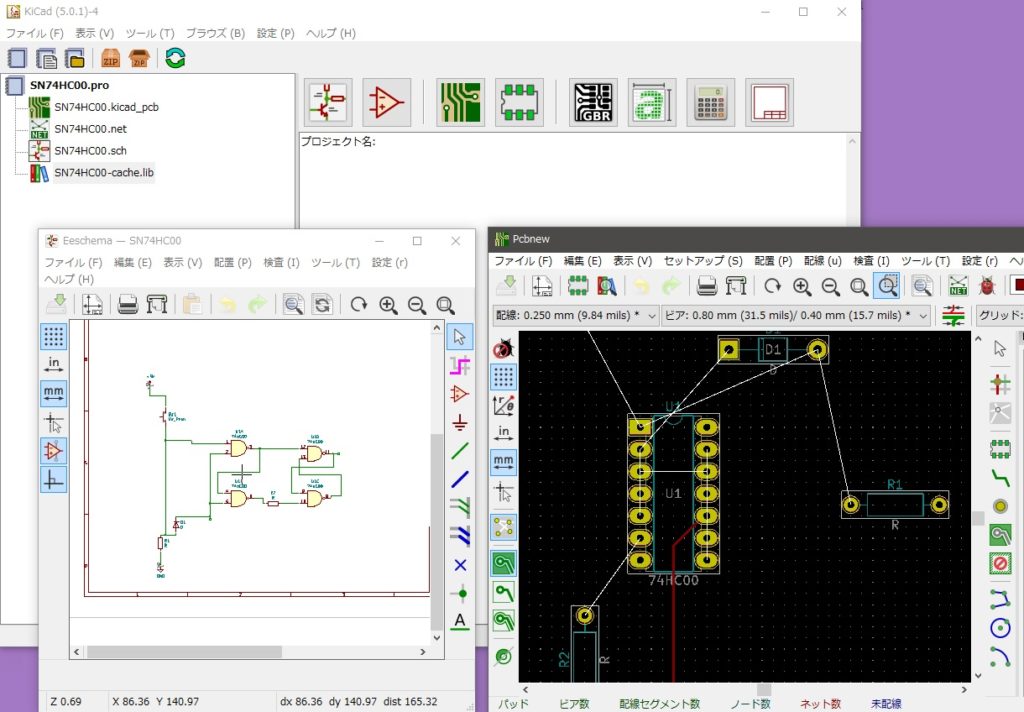Open the via size dropdown in Pcbnew
The height and width of the screenshot is (712, 1024).
pos(796,316)
